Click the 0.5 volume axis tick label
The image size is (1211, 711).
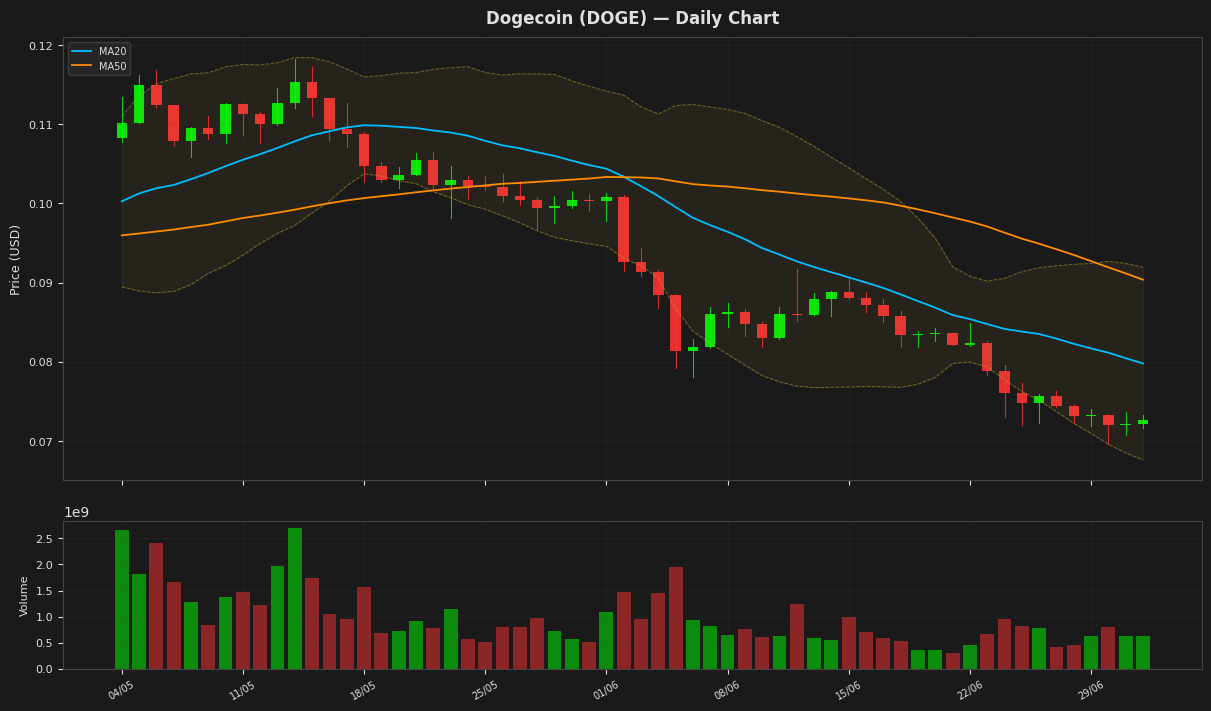click(44, 643)
